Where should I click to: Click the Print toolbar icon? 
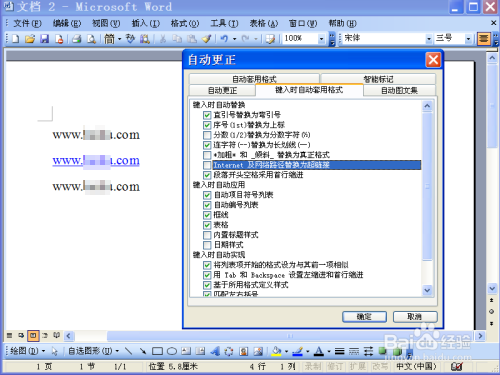[77, 39]
